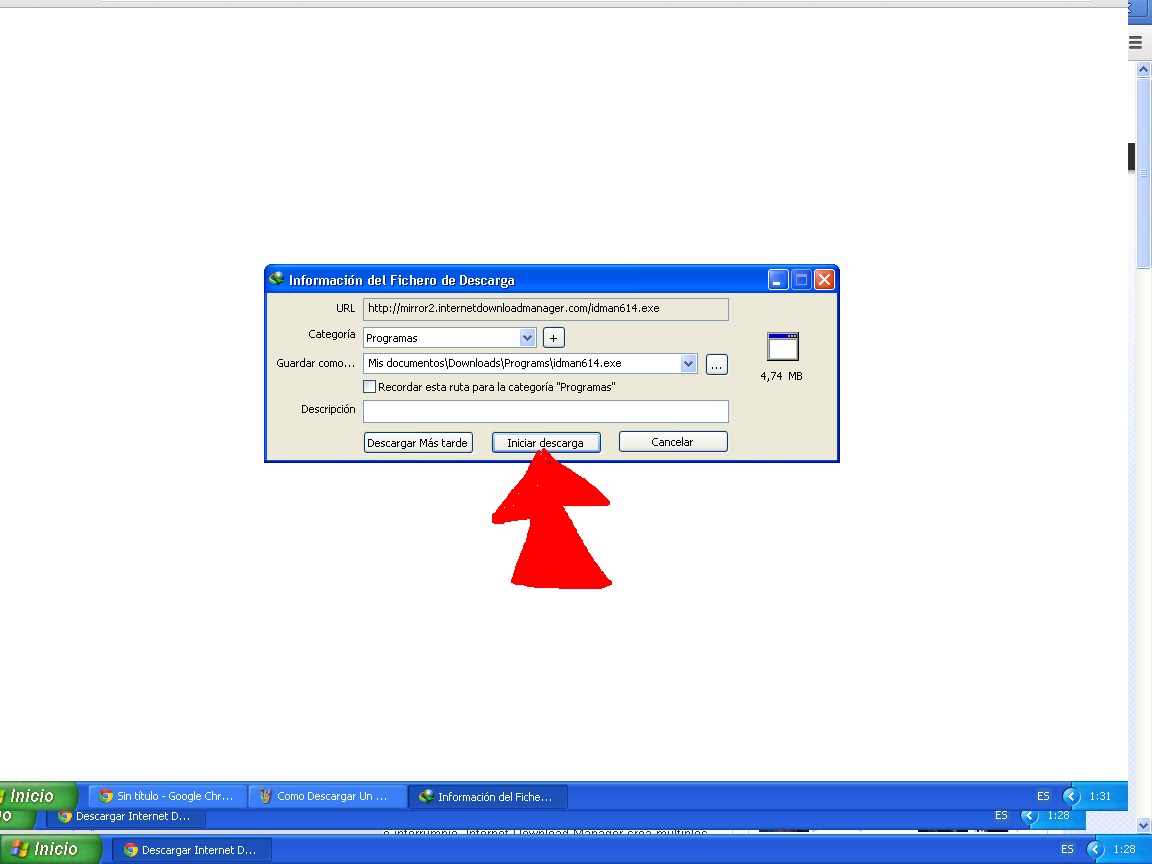Add a new category with plus button
Screen dimensions: 1152x864
(x=553, y=338)
